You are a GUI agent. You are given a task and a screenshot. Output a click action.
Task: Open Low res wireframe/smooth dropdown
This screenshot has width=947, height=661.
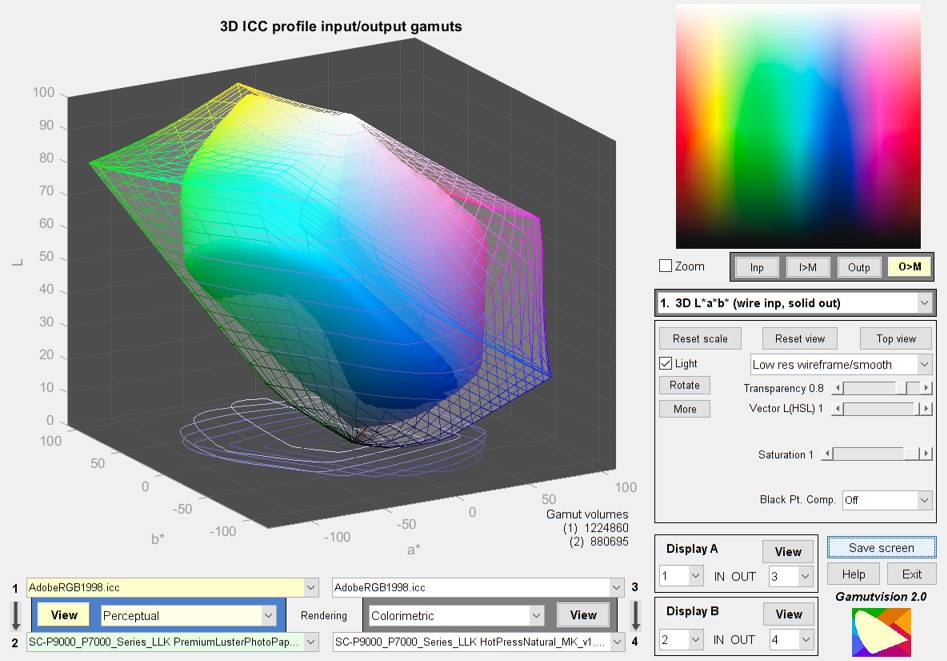click(841, 364)
